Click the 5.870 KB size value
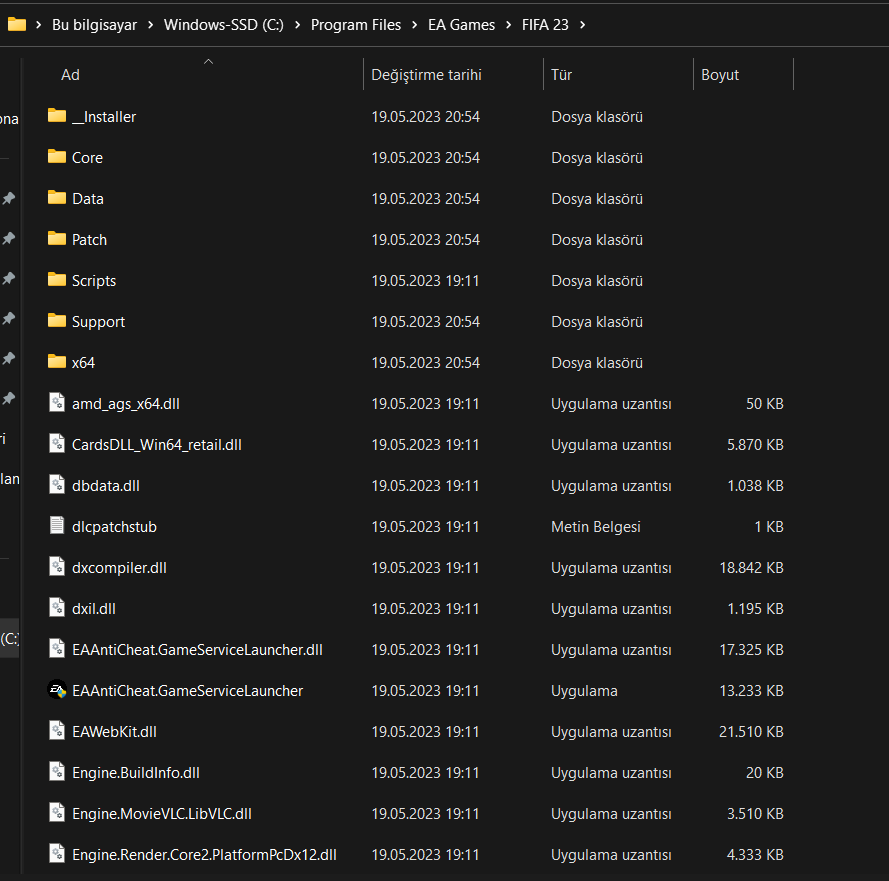889x881 pixels. [x=755, y=444]
